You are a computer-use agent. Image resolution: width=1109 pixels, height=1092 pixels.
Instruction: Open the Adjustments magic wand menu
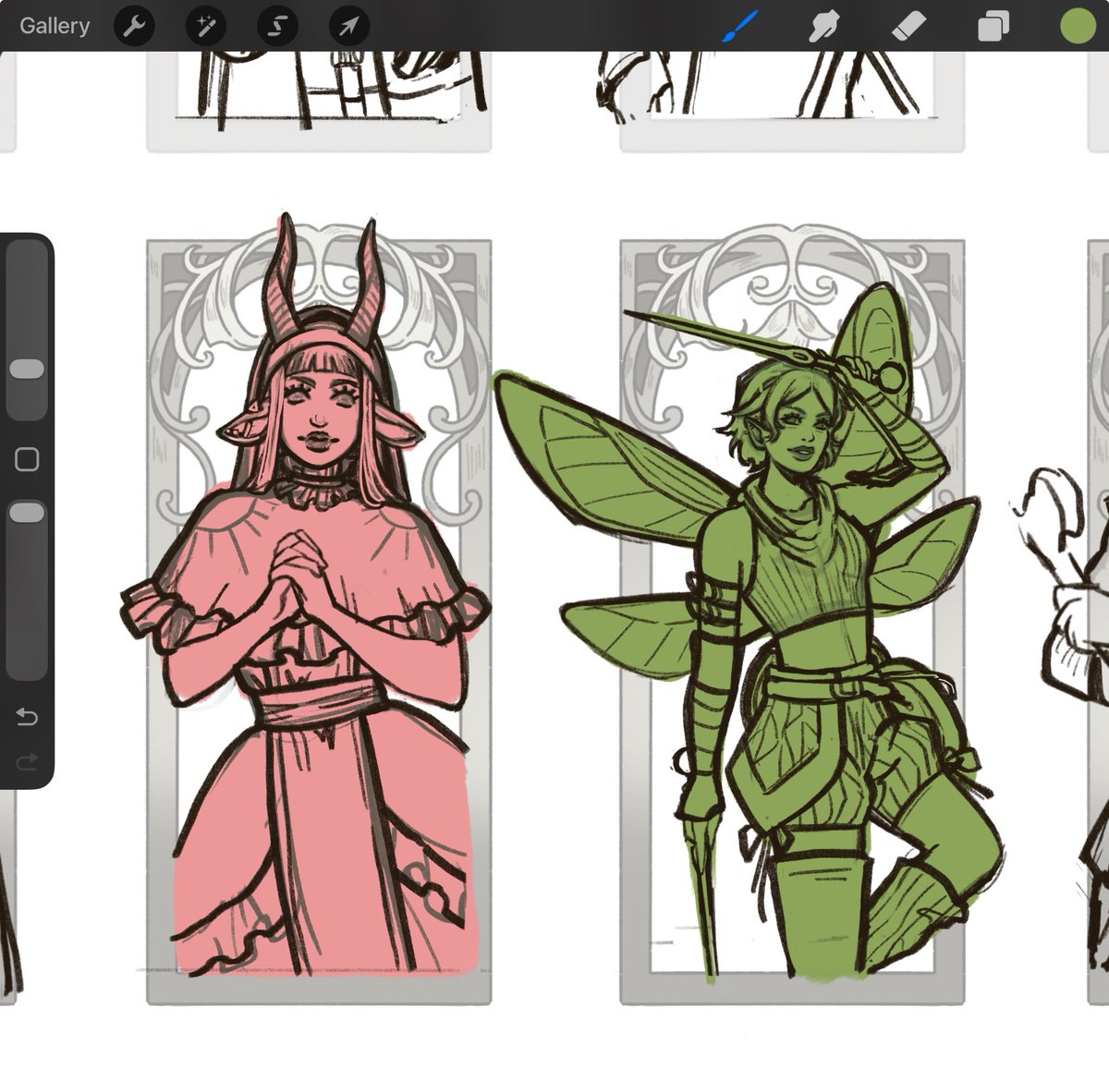[205, 26]
